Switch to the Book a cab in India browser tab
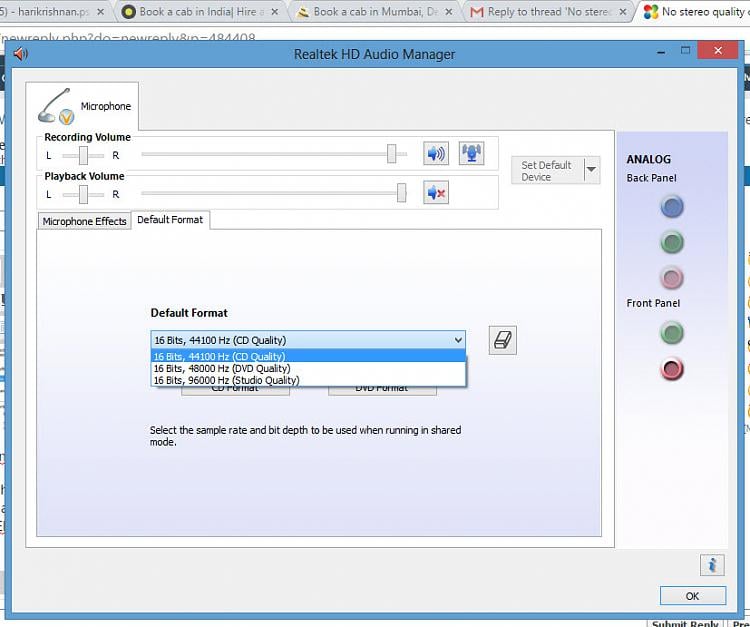The width and height of the screenshot is (750, 627). coord(200,11)
